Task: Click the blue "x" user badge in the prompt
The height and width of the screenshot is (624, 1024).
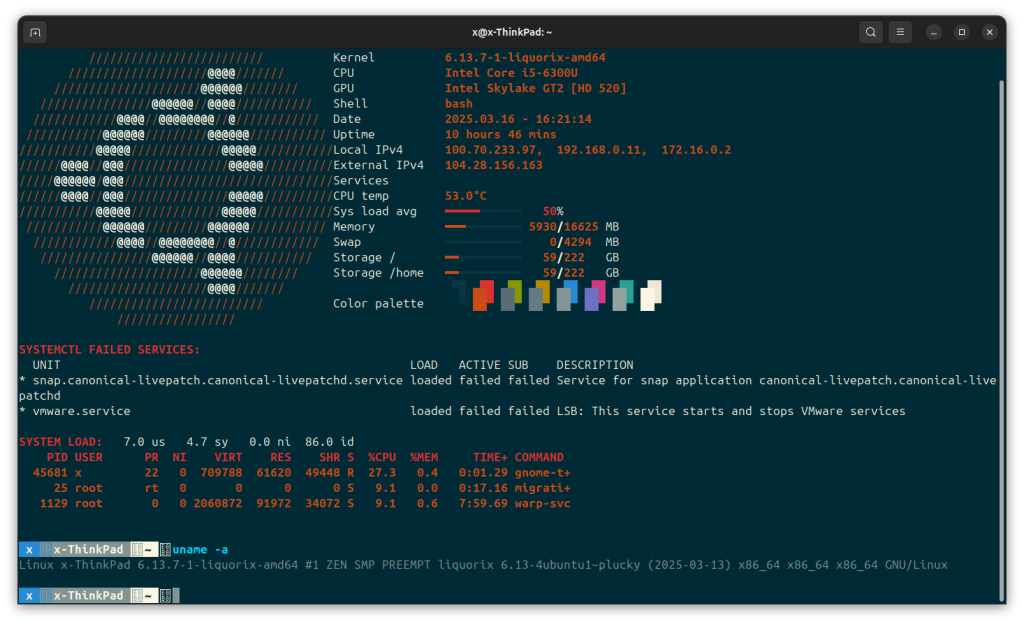Action: (29, 549)
